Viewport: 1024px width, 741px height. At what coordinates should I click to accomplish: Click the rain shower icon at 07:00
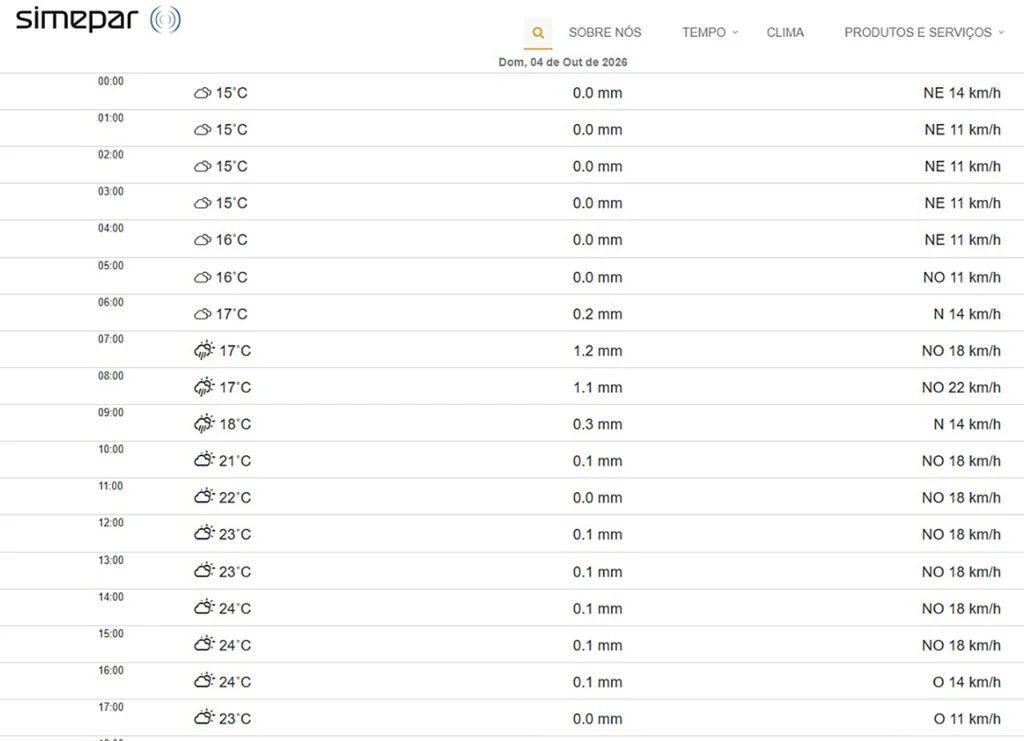[204, 350]
